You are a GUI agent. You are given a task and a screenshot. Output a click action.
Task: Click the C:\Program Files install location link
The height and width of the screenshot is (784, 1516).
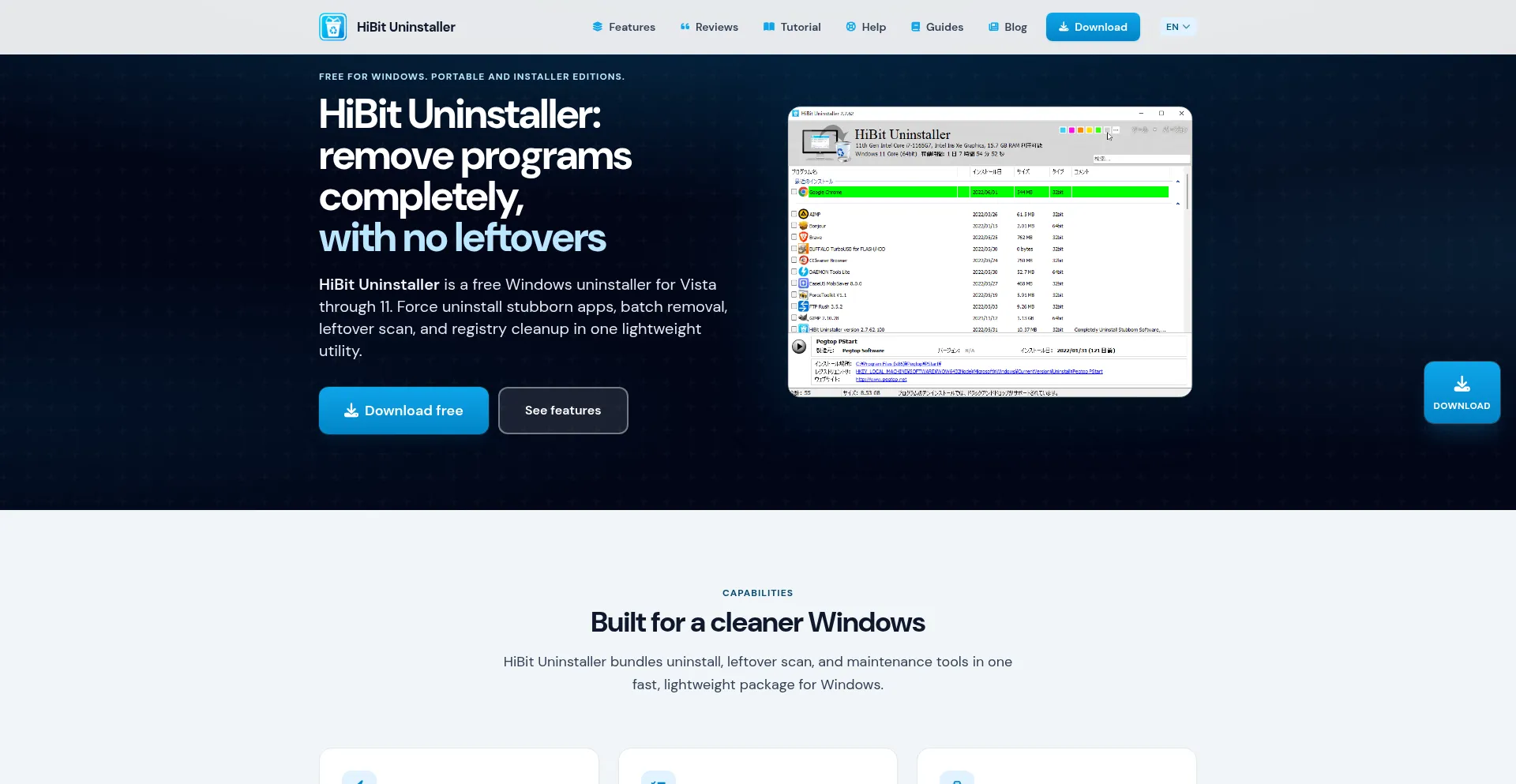[899, 364]
